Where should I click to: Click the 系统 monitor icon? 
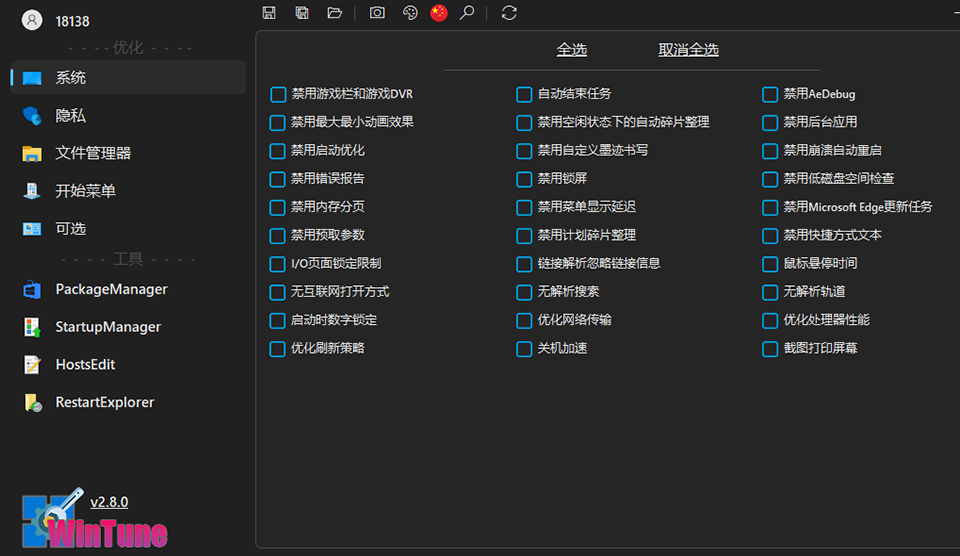pos(32,78)
